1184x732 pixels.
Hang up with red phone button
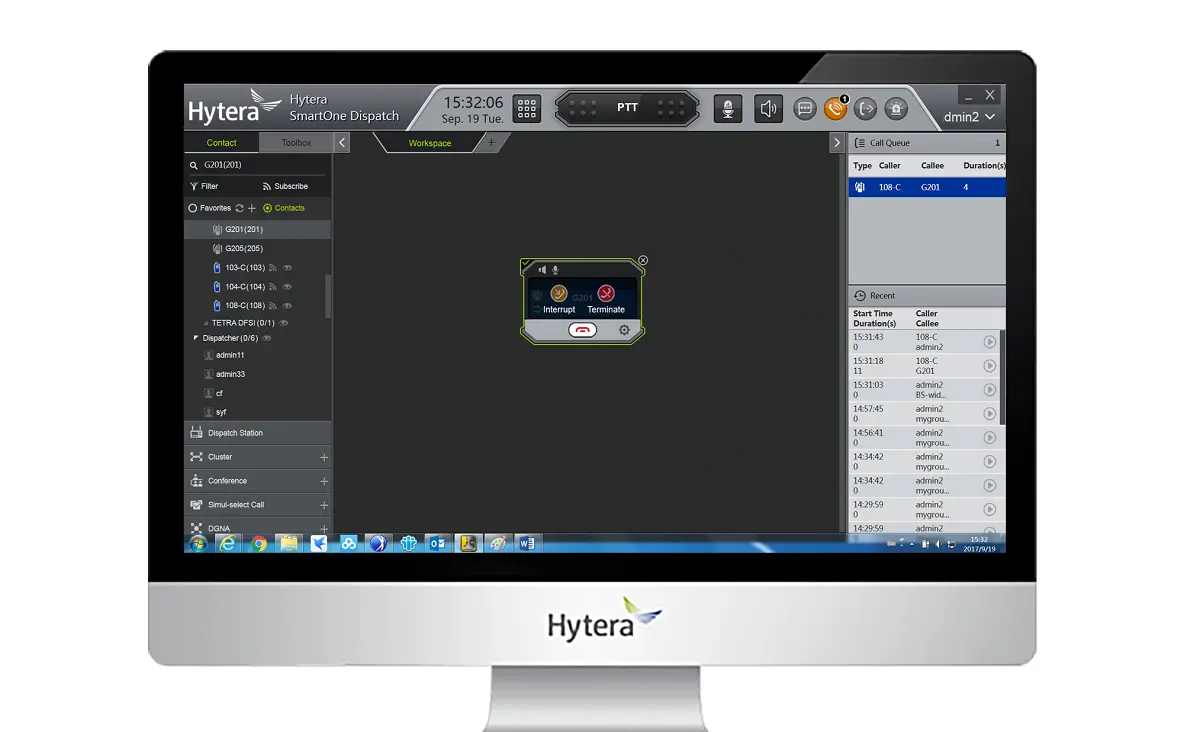tap(582, 330)
